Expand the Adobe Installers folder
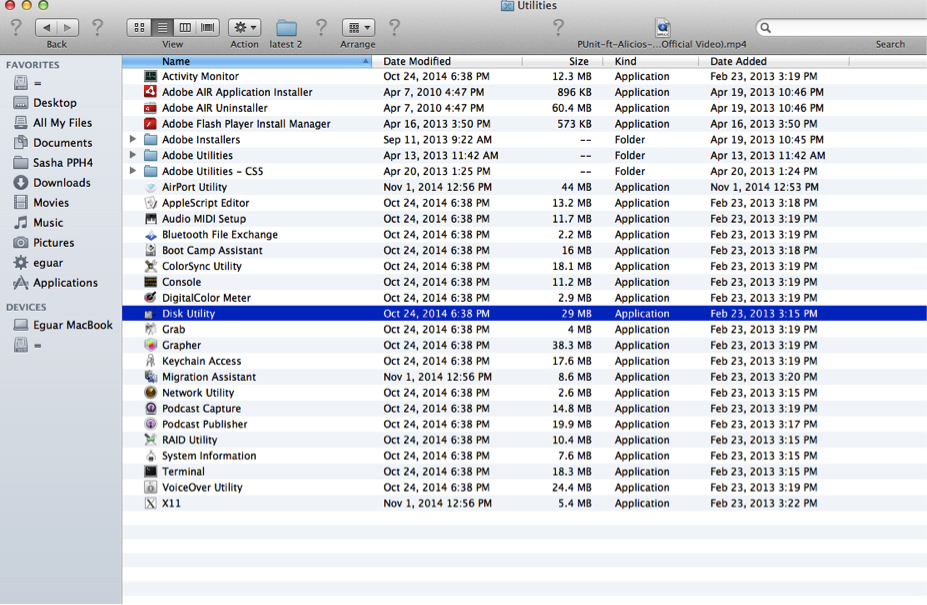Image resolution: width=927 pixels, height=605 pixels. click(x=133, y=139)
